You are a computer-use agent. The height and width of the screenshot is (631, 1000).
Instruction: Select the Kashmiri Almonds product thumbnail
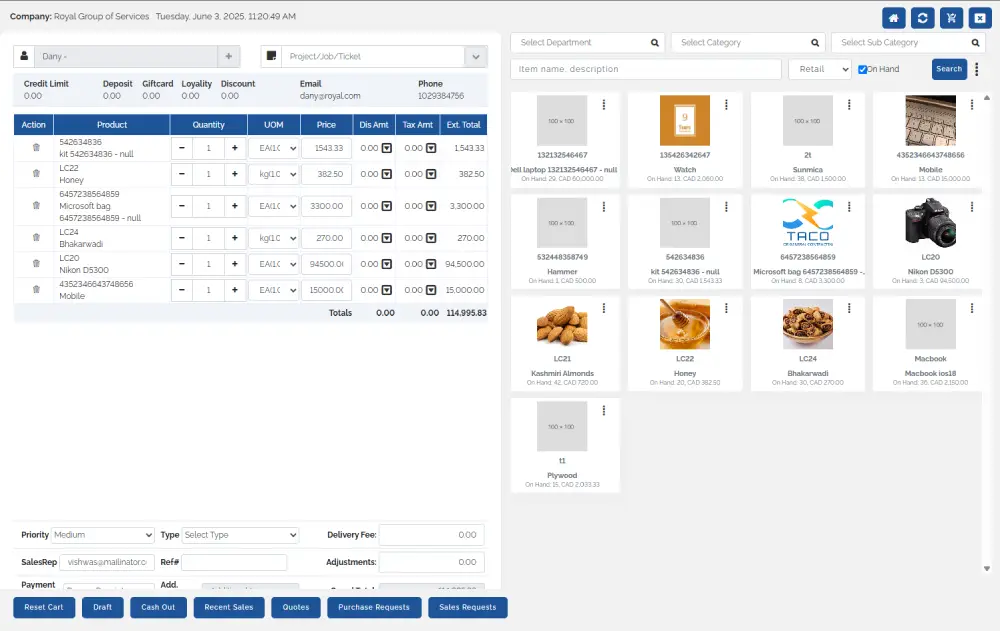[562, 324]
